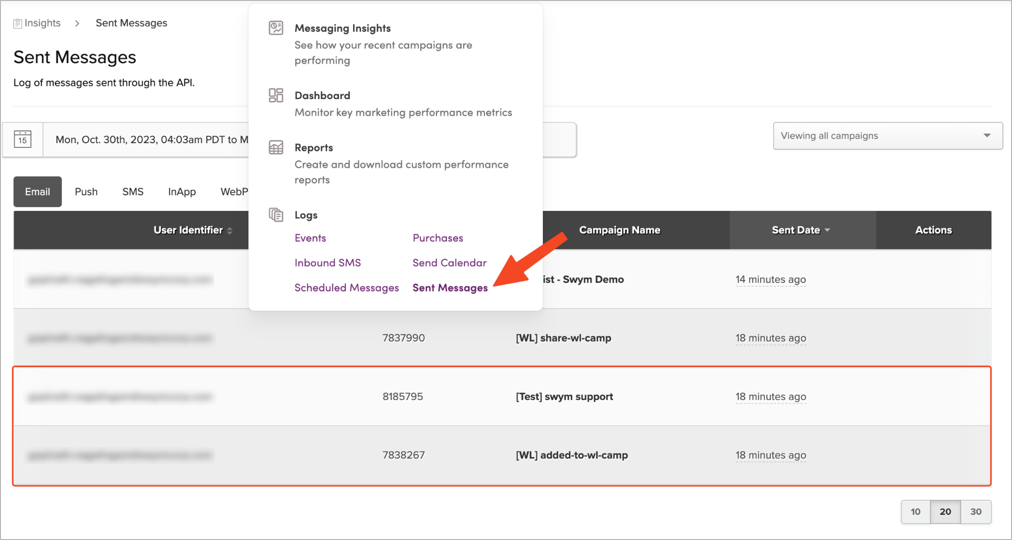This screenshot has height=540, width=1012.
Task: Open Scheduled Messages log link
Action: pos(347,288)
